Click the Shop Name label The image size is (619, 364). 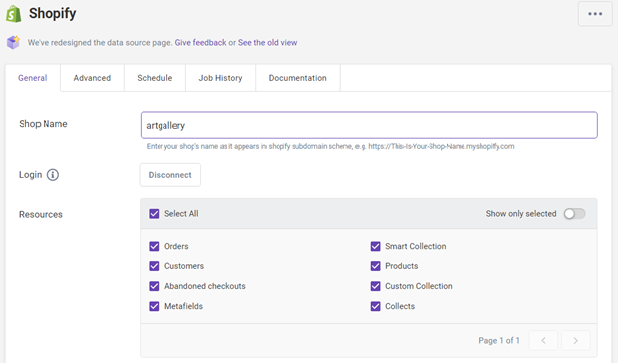click(43, 124)
